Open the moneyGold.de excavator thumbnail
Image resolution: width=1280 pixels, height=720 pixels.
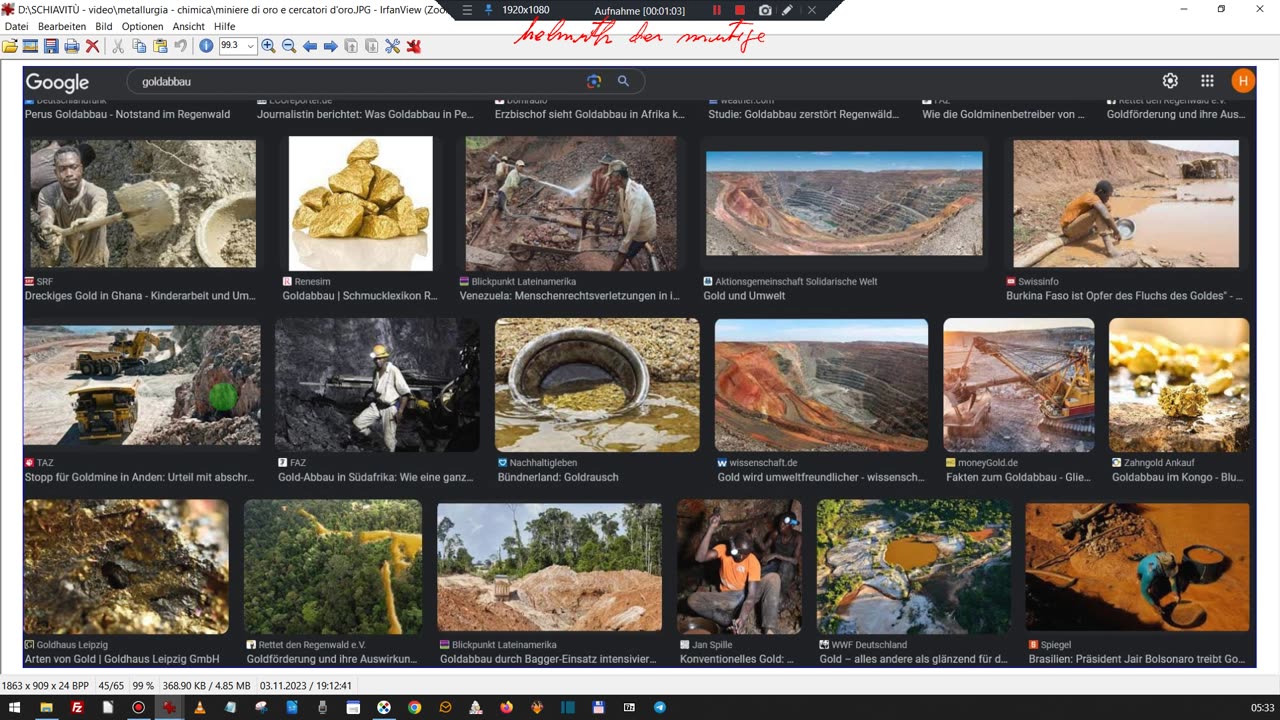coord(1019,385)
